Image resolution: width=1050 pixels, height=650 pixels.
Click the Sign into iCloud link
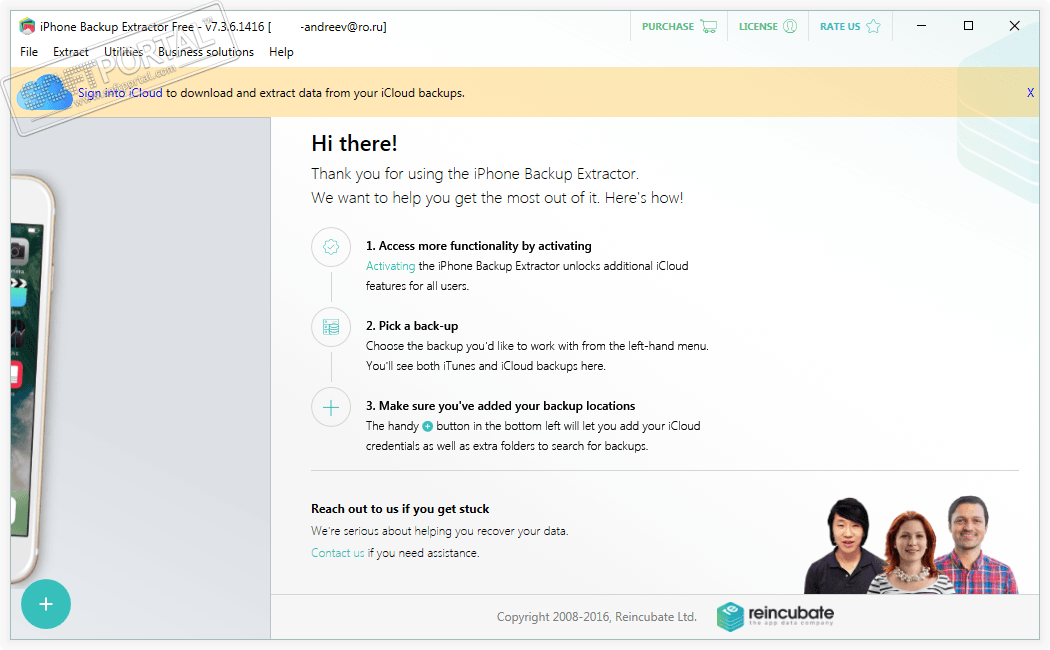[x=120, y=93]
